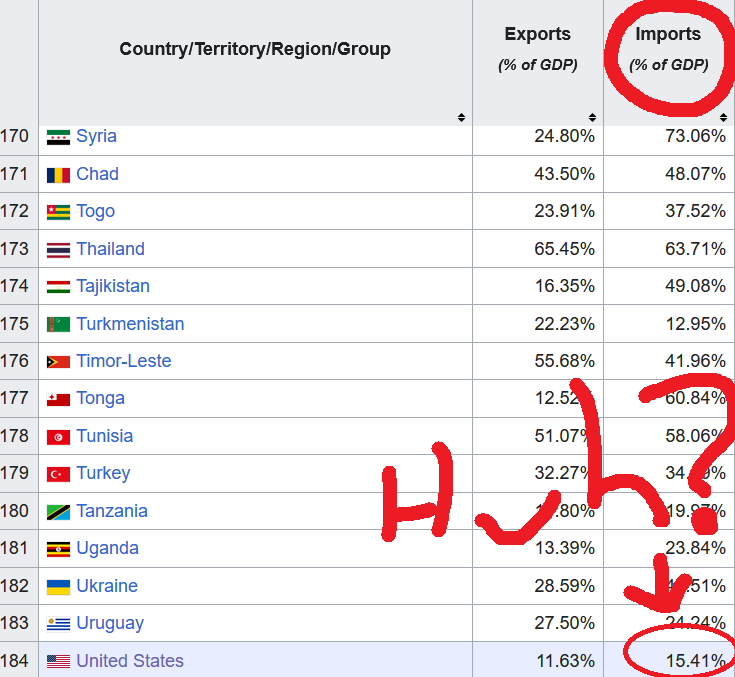The image size is (735, 677).
Task: Select Tajikistan exports value 16.35%
Action: pos(564,286)
